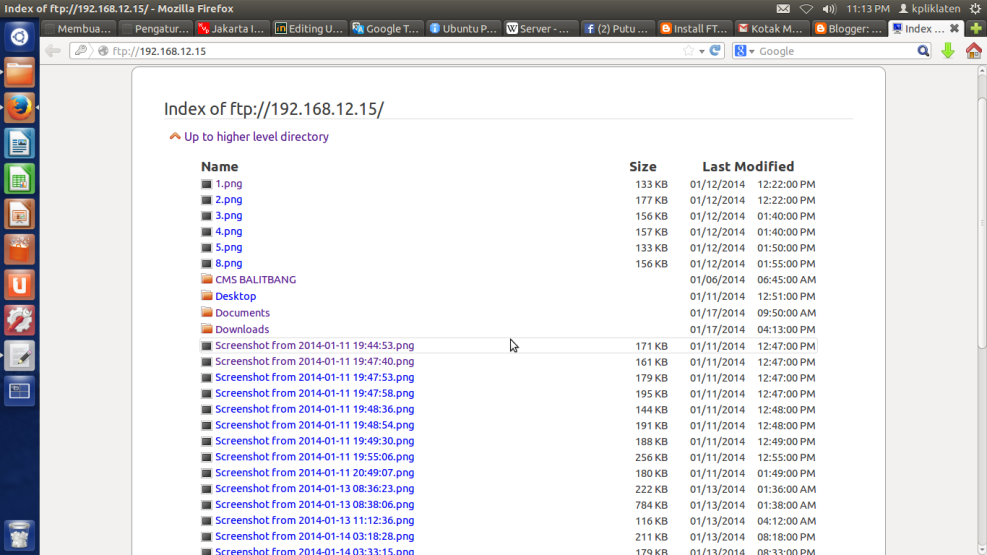Open the search engine selector dropdown
987x555 pixels.
[x=745, y=51]
